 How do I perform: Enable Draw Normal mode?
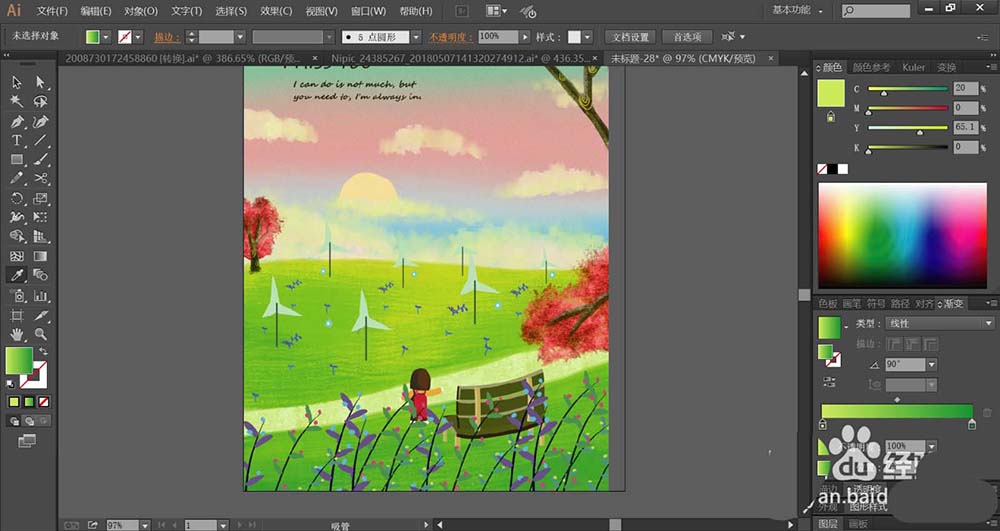tap(14, 421)
